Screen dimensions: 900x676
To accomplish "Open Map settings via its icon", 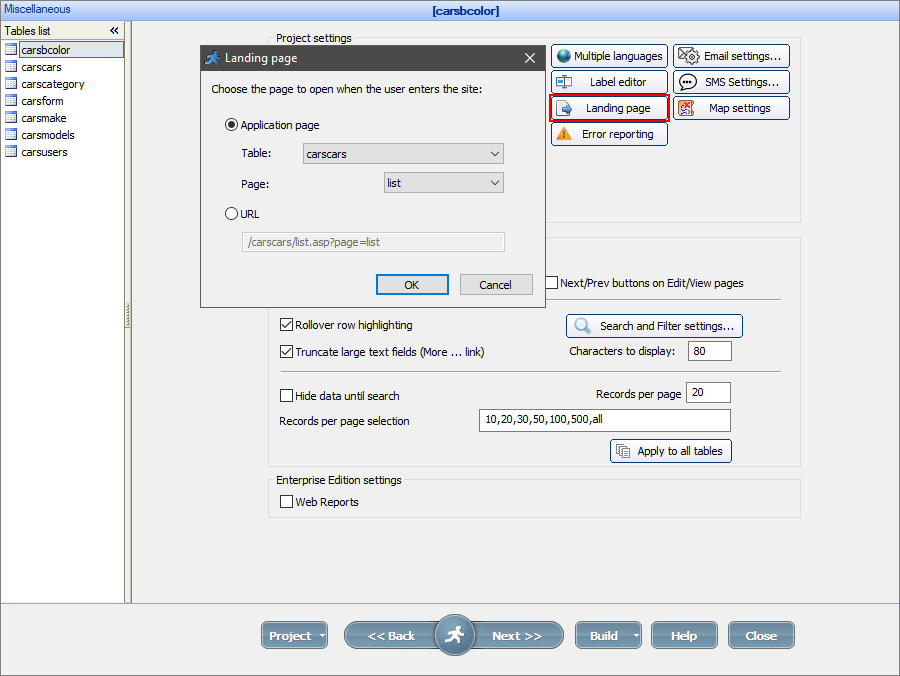I will coord(686,107).
